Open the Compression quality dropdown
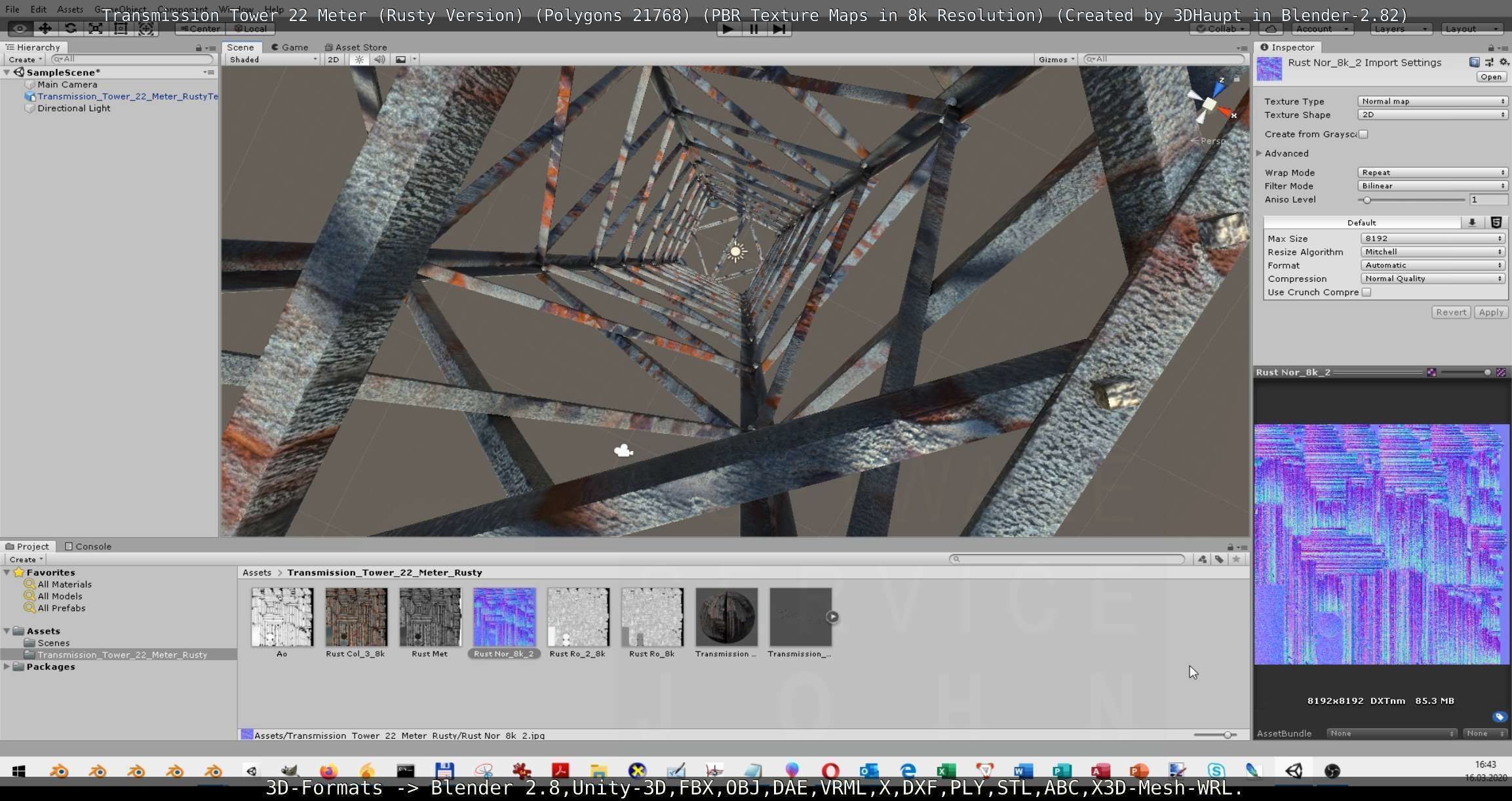The height and width of the screenshot is (801, 1512). [1433, 279]
